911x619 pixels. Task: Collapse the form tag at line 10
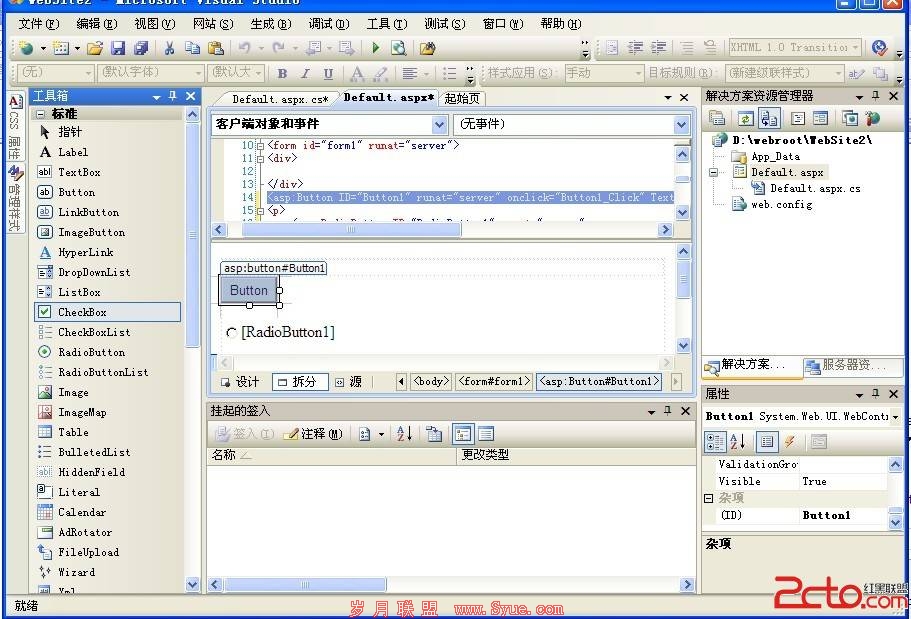click(x=260, y=146)
